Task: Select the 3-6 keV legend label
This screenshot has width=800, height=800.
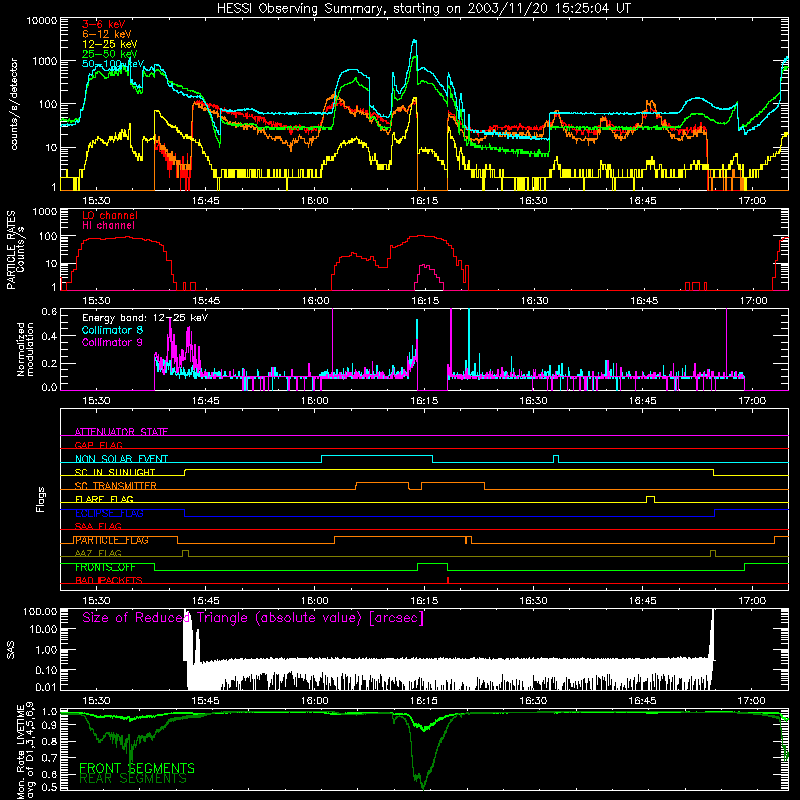Action: tap(104, 24)
